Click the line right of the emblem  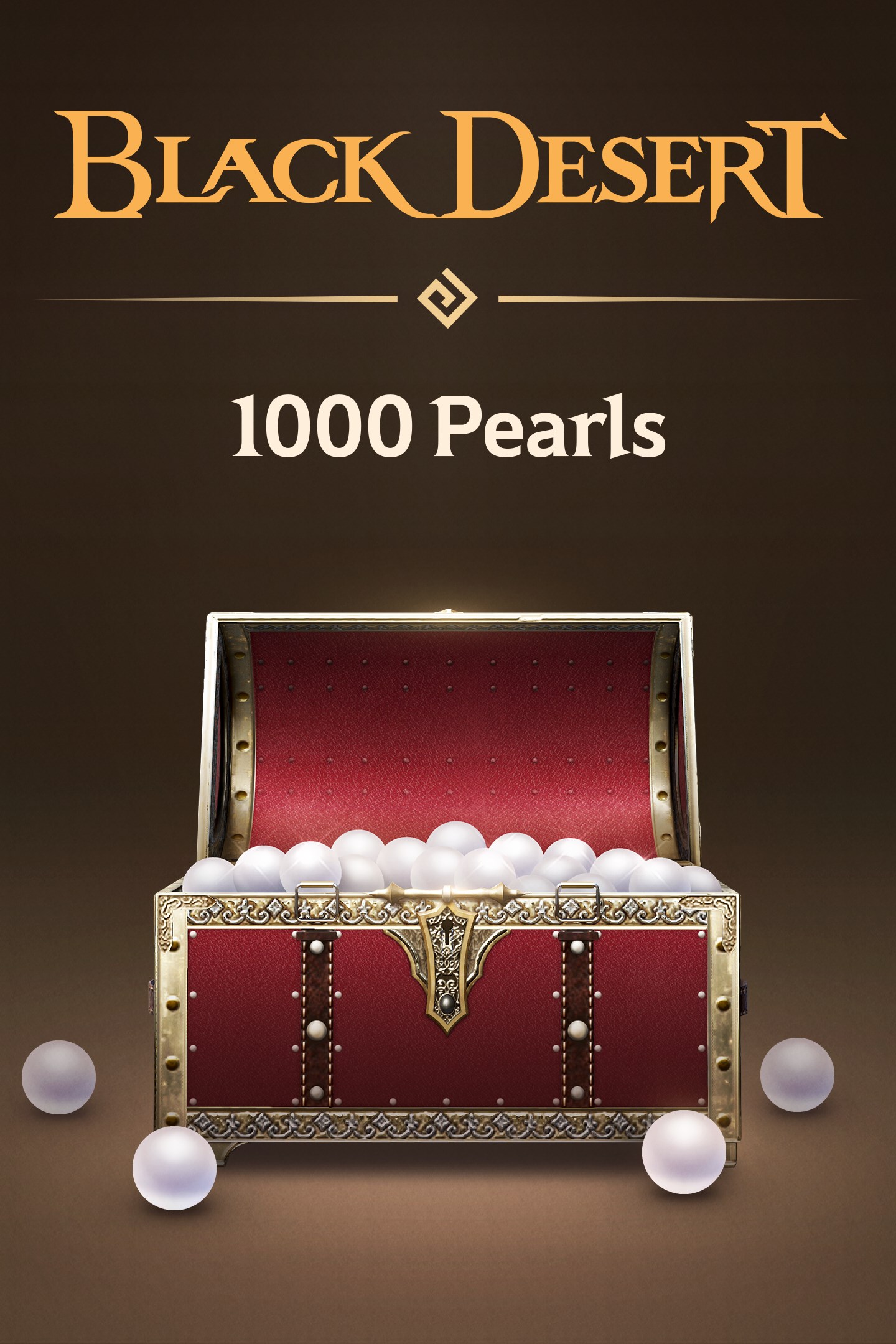[679, 299]
